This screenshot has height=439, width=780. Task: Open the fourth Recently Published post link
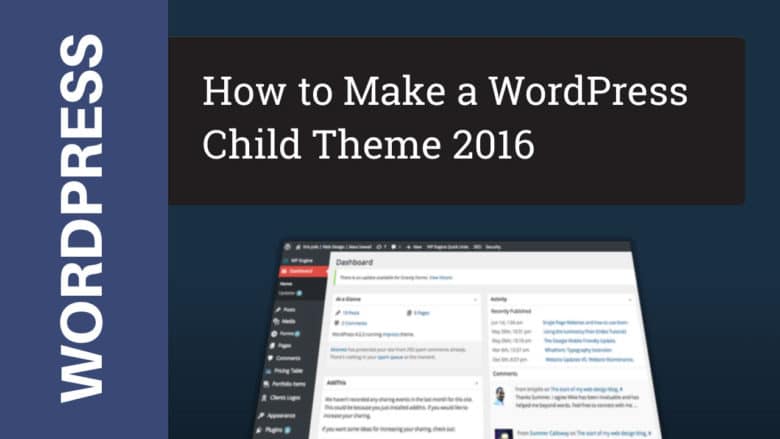pyautogui.click(x=578, y=350)
